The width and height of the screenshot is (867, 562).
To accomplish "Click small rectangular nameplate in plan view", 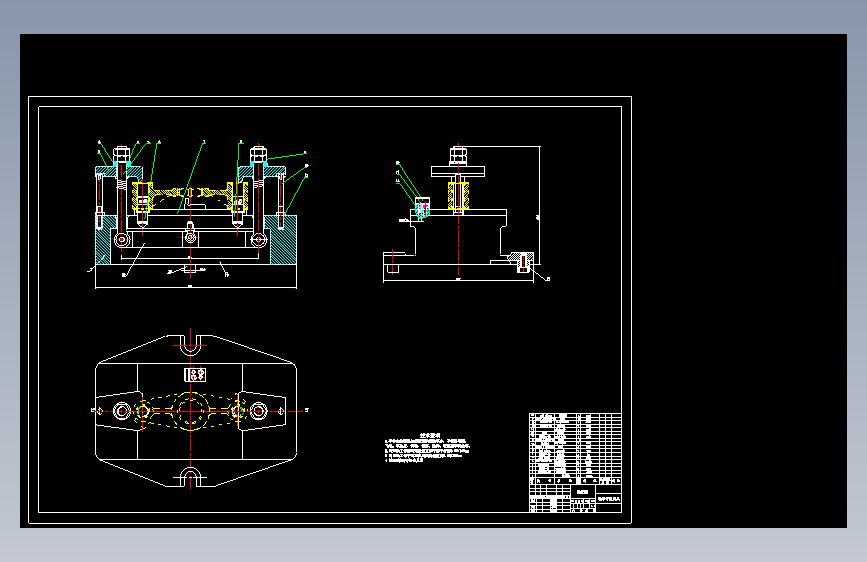I will pos(195,374).
